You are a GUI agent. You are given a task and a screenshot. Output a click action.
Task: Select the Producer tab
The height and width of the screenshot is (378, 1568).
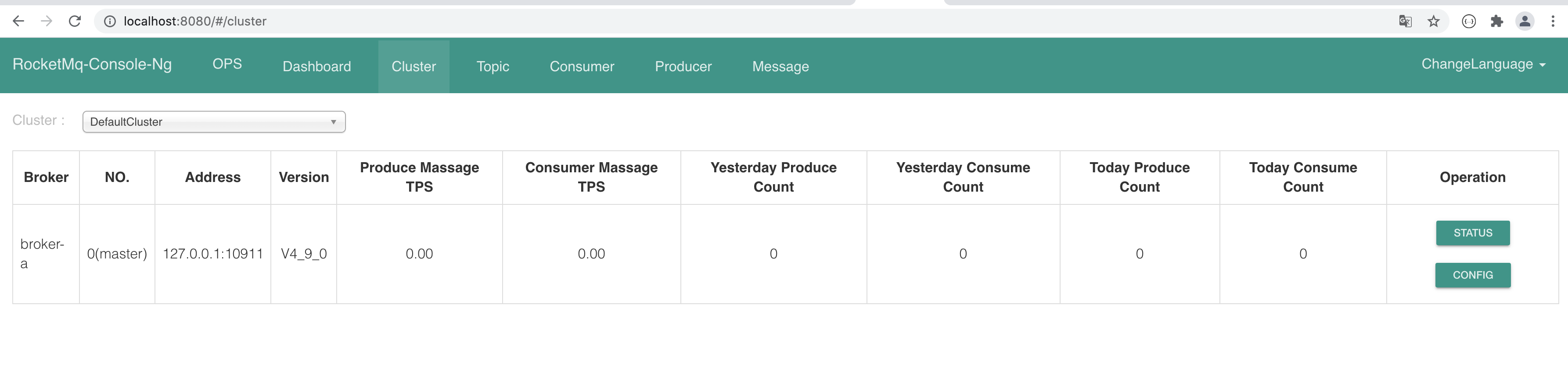(683, 66)
